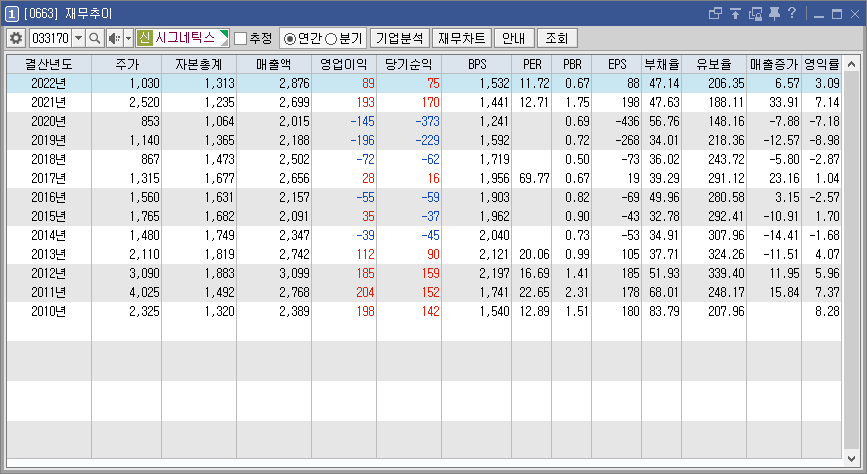
Task: Click the 안내 button
Action: tap(514, 38)
